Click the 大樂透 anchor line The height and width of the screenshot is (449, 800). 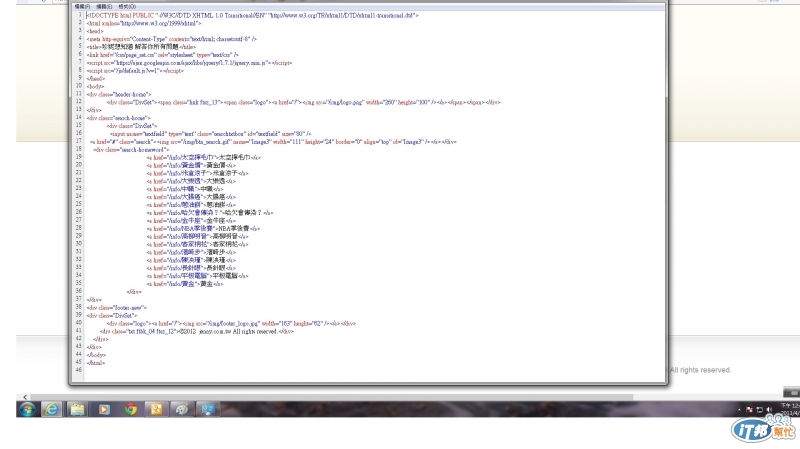click(x=191, y=181)
